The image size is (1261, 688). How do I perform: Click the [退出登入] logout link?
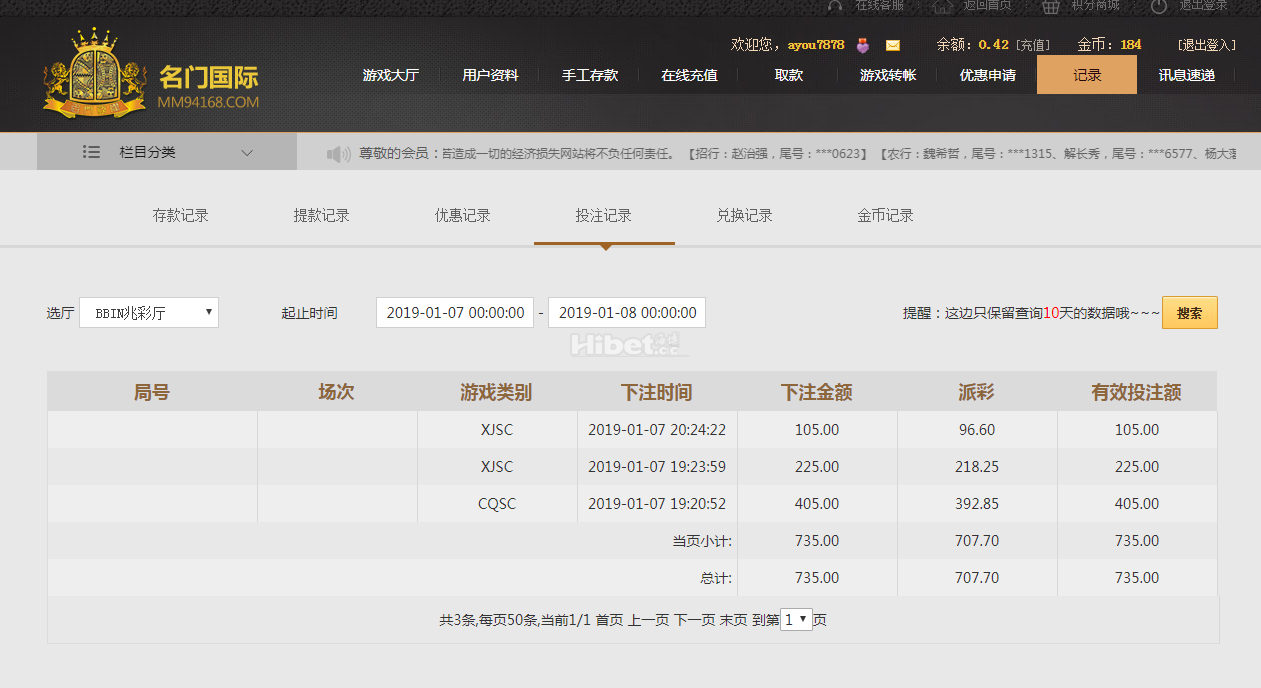[x=1206, y=45]
